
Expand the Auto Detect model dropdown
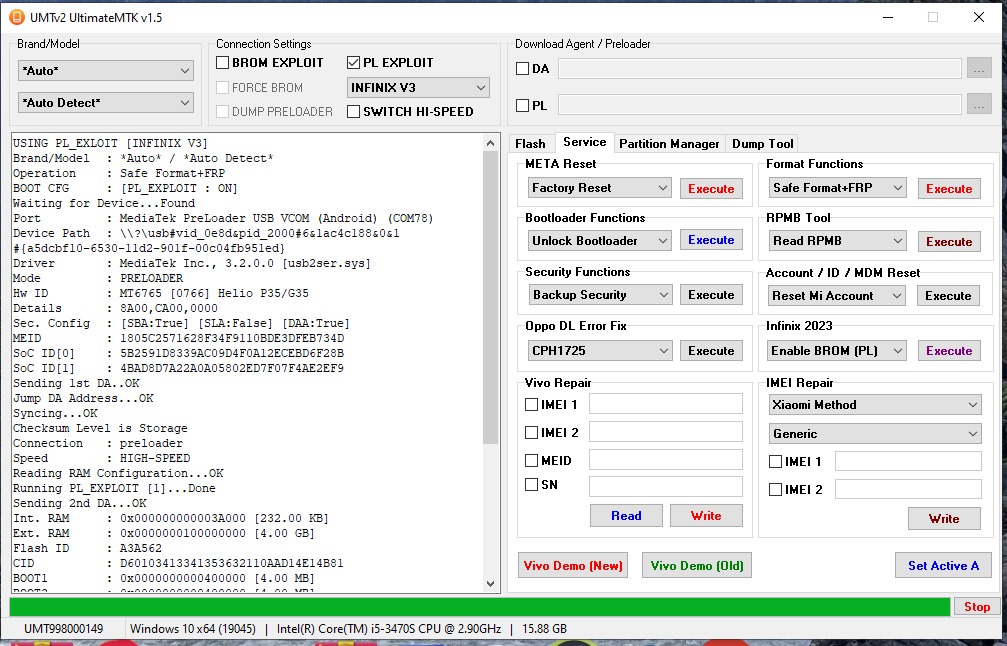coord(106,103)
